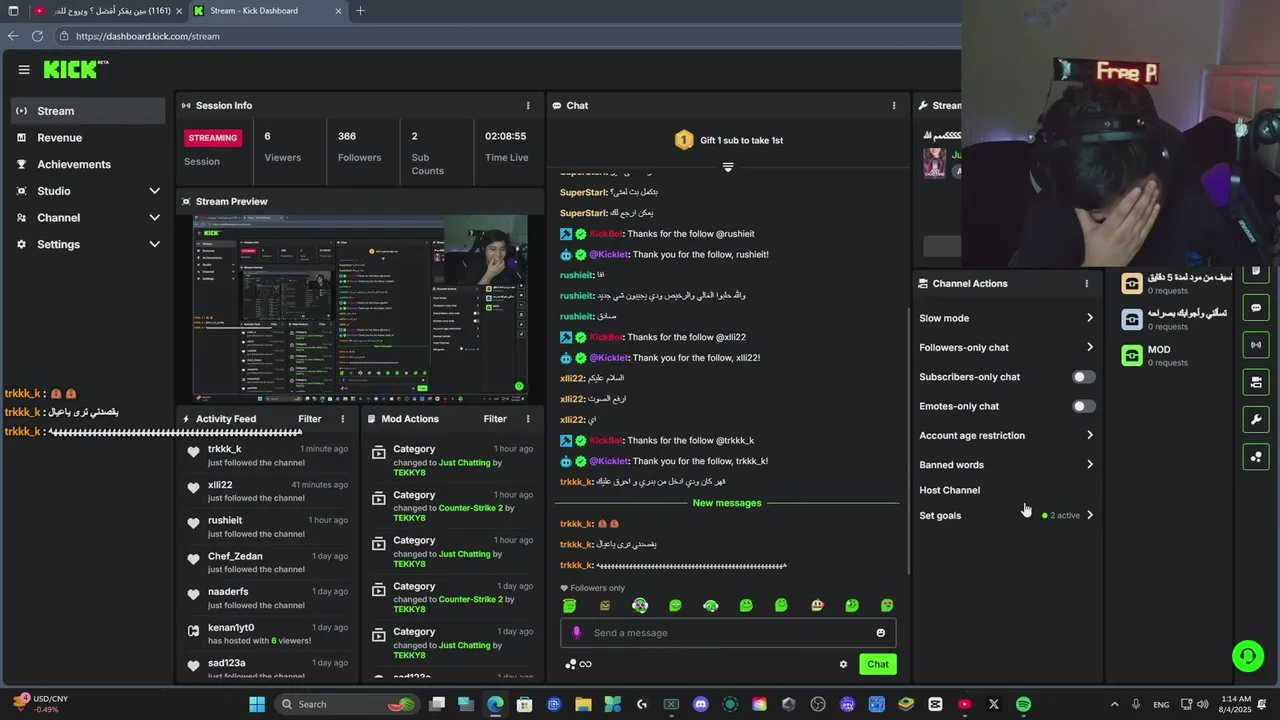1280x720 pixels.
Task: Open Spotify from the taskbar
Action: (1023, 704)
